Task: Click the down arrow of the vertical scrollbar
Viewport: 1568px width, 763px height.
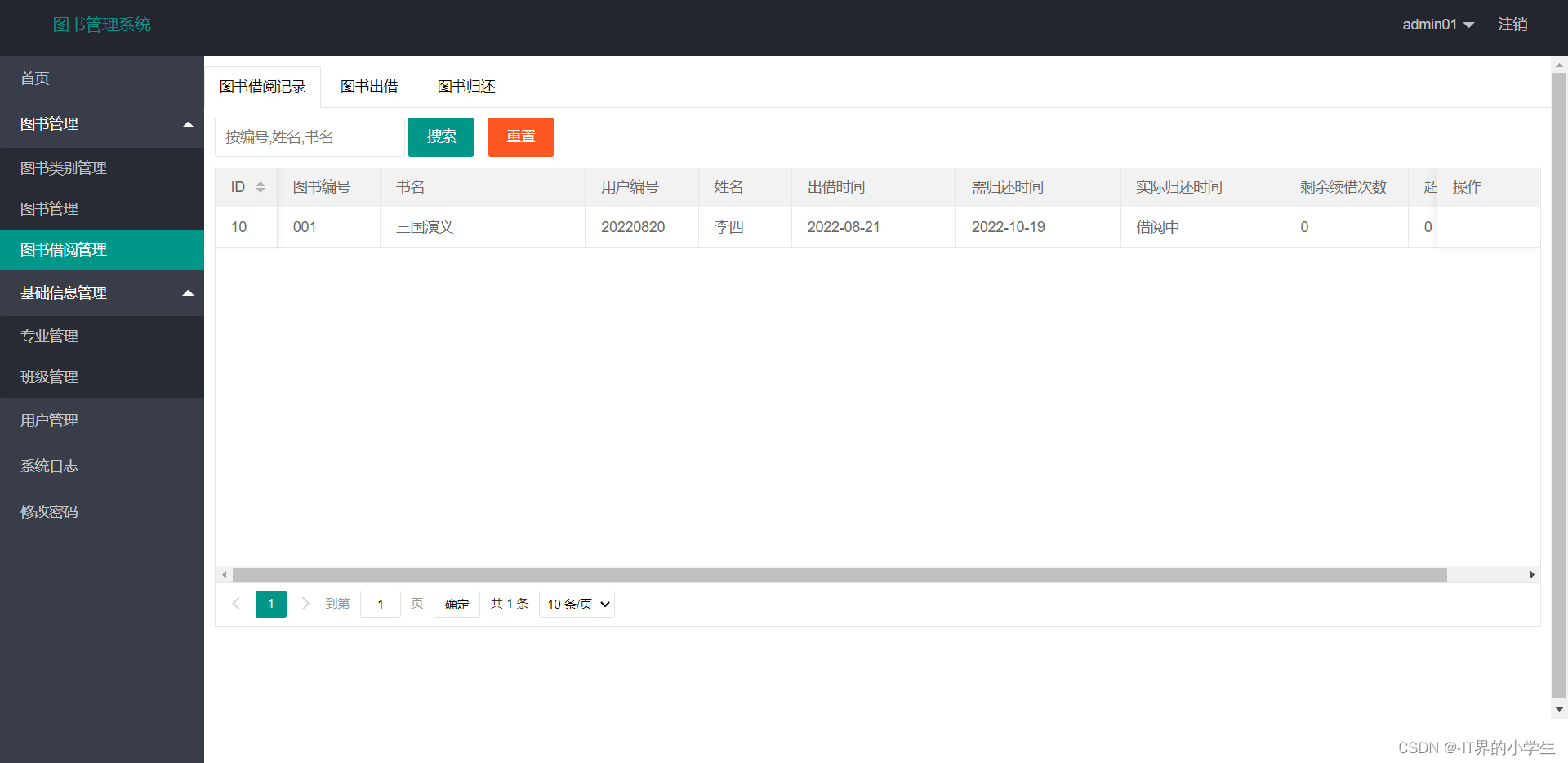Action: tap(1558, 709)
